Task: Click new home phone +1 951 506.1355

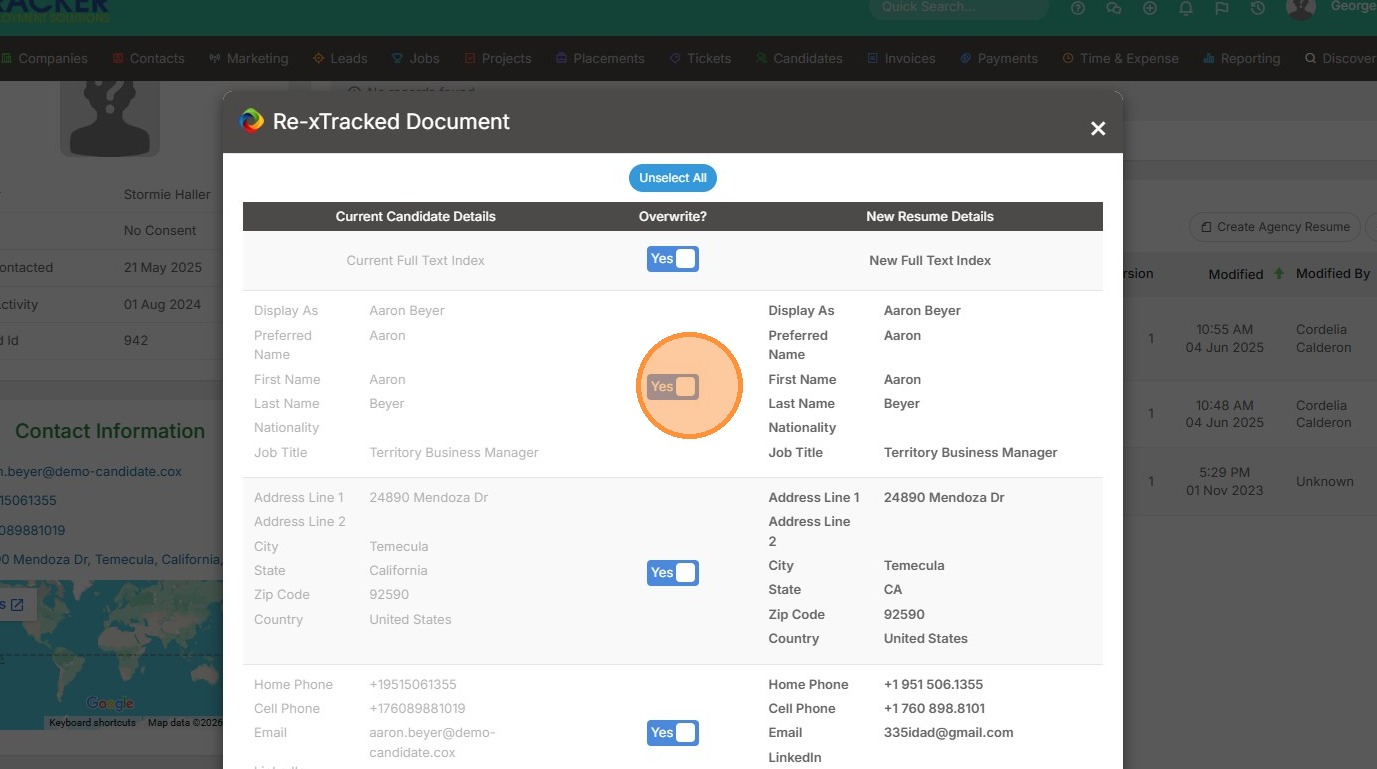Action: point(933,684)
